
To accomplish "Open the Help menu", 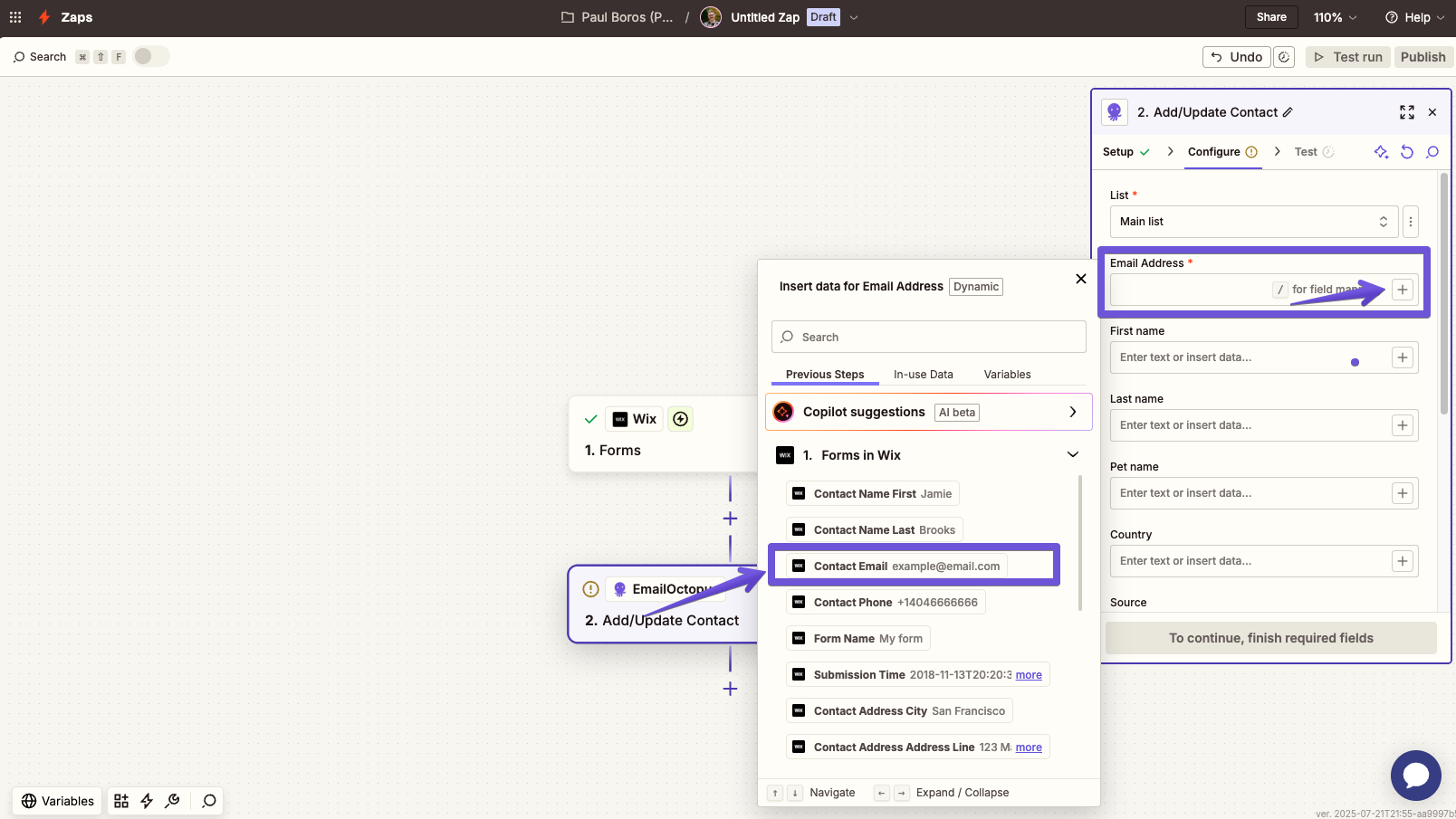I will [1414, 17].
